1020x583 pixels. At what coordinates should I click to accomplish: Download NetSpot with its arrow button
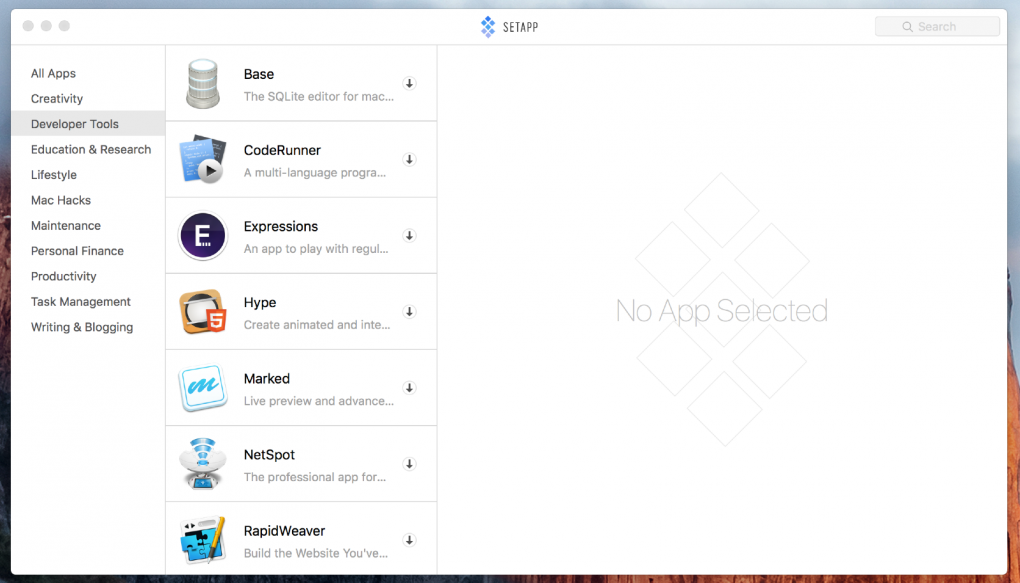(409, 464)
